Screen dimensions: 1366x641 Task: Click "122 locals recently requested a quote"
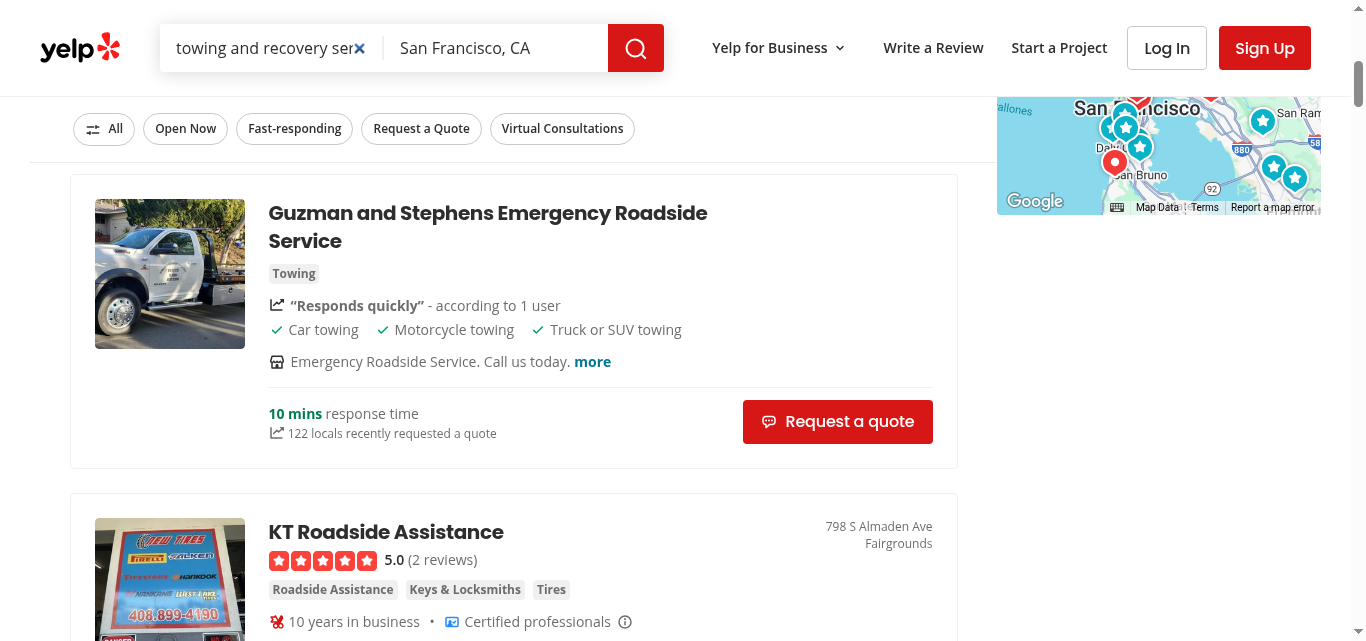(392, 434)
